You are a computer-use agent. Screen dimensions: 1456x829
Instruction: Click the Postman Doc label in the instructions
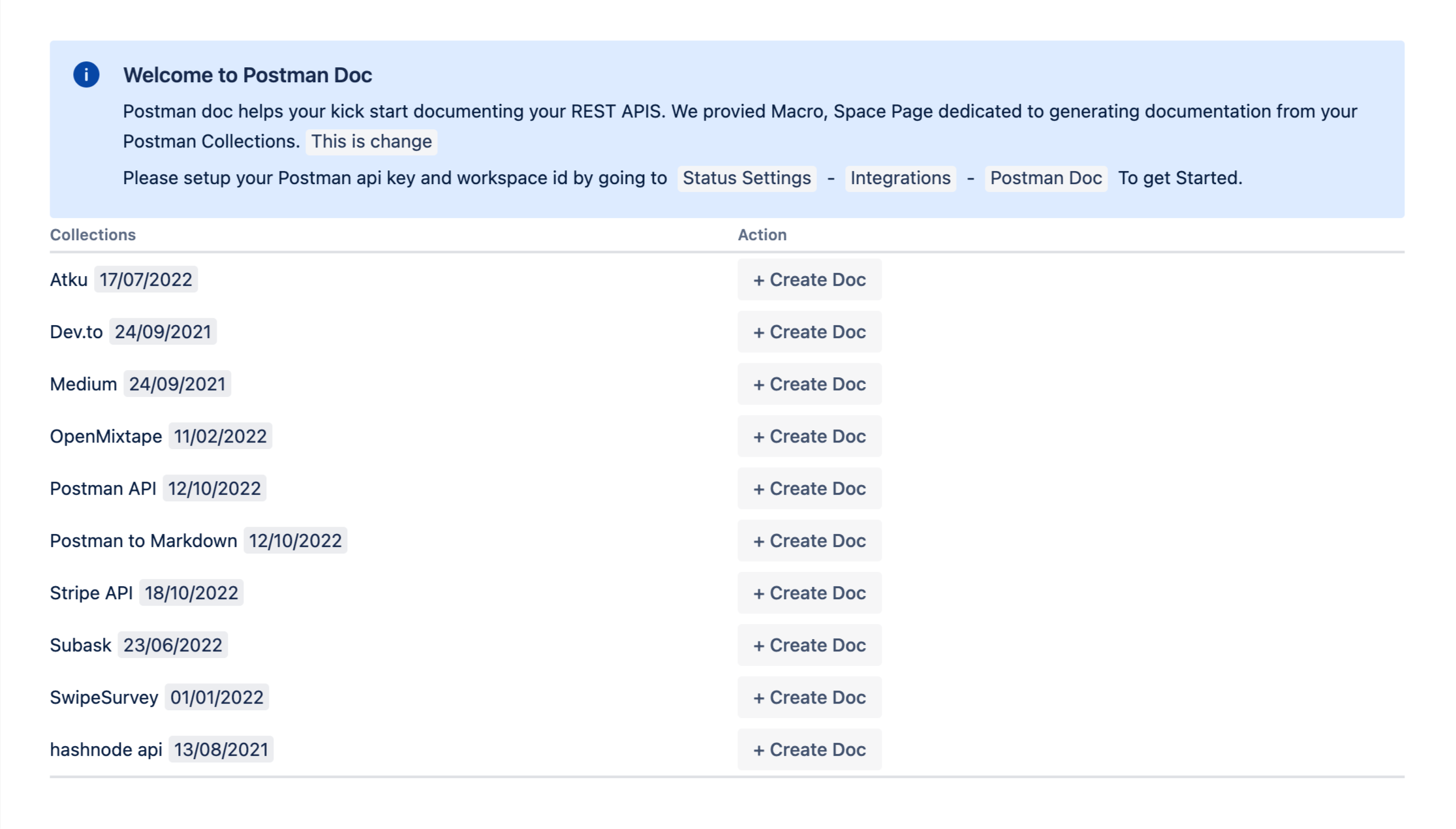click(x=1045, y=178)
